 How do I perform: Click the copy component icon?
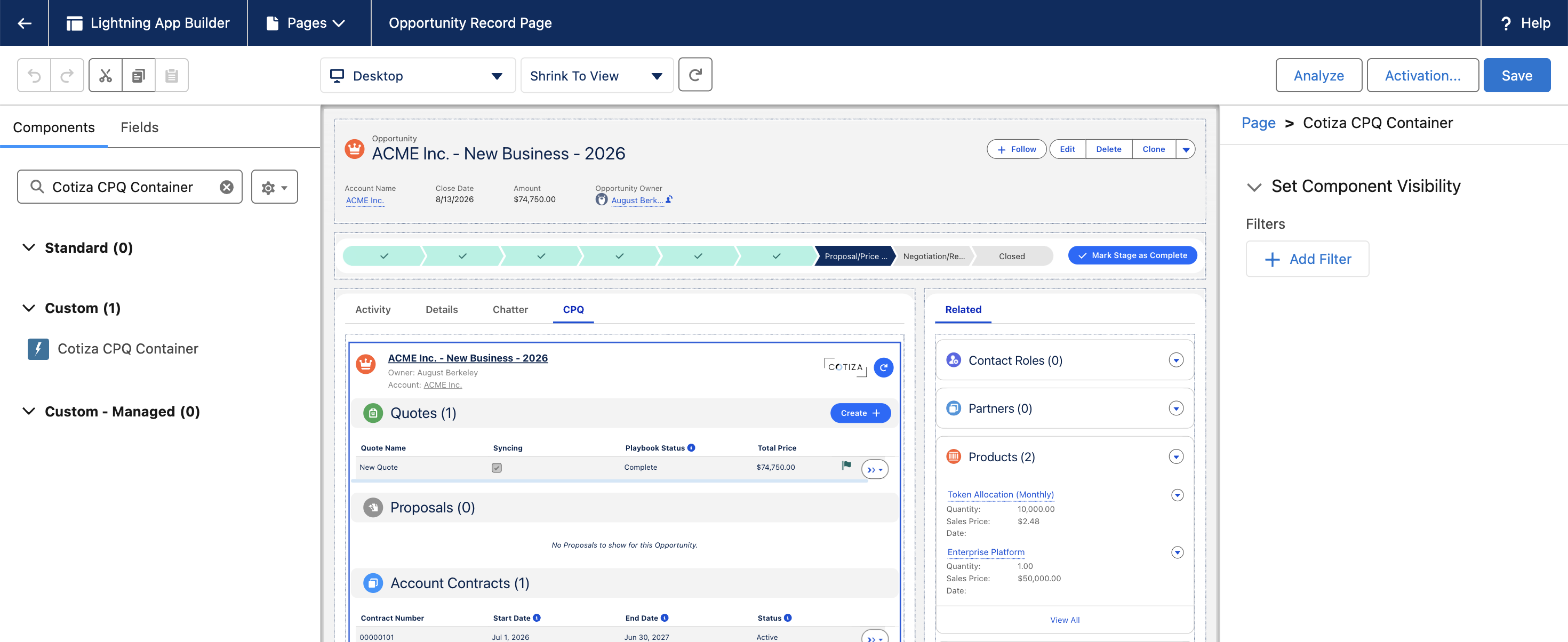[x=139, y=76]
